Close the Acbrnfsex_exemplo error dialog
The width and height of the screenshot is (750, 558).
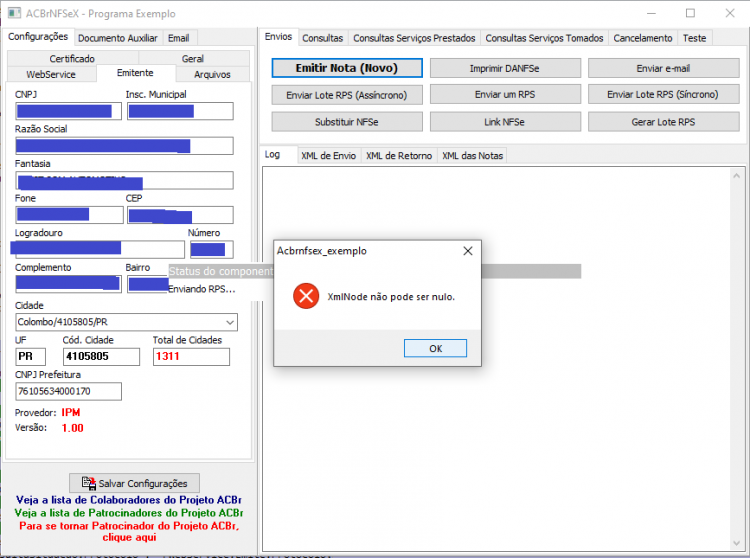click(468, 251)
